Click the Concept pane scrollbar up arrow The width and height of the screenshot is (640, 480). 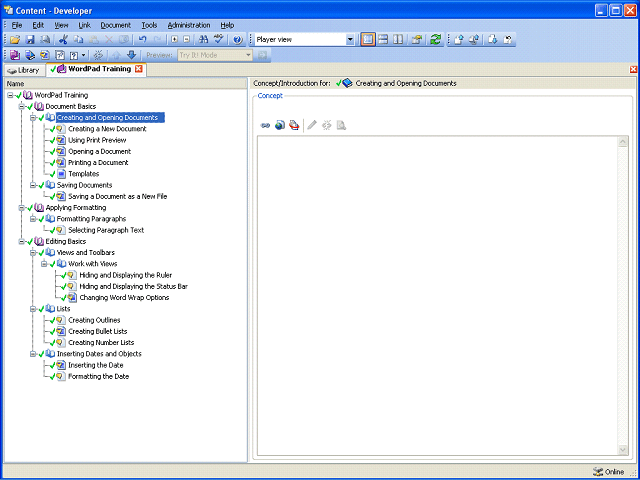click(x=623, y=142)
